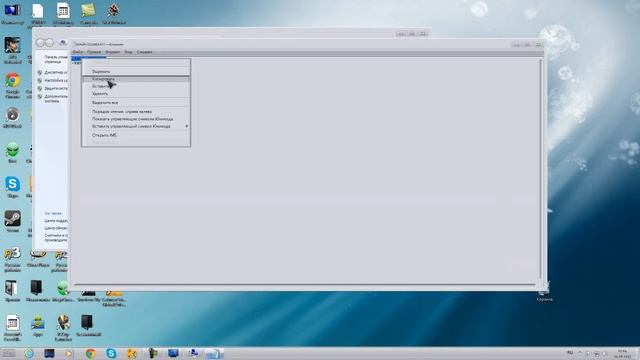Open the Файл menu in Notepad

coord(78,52)
